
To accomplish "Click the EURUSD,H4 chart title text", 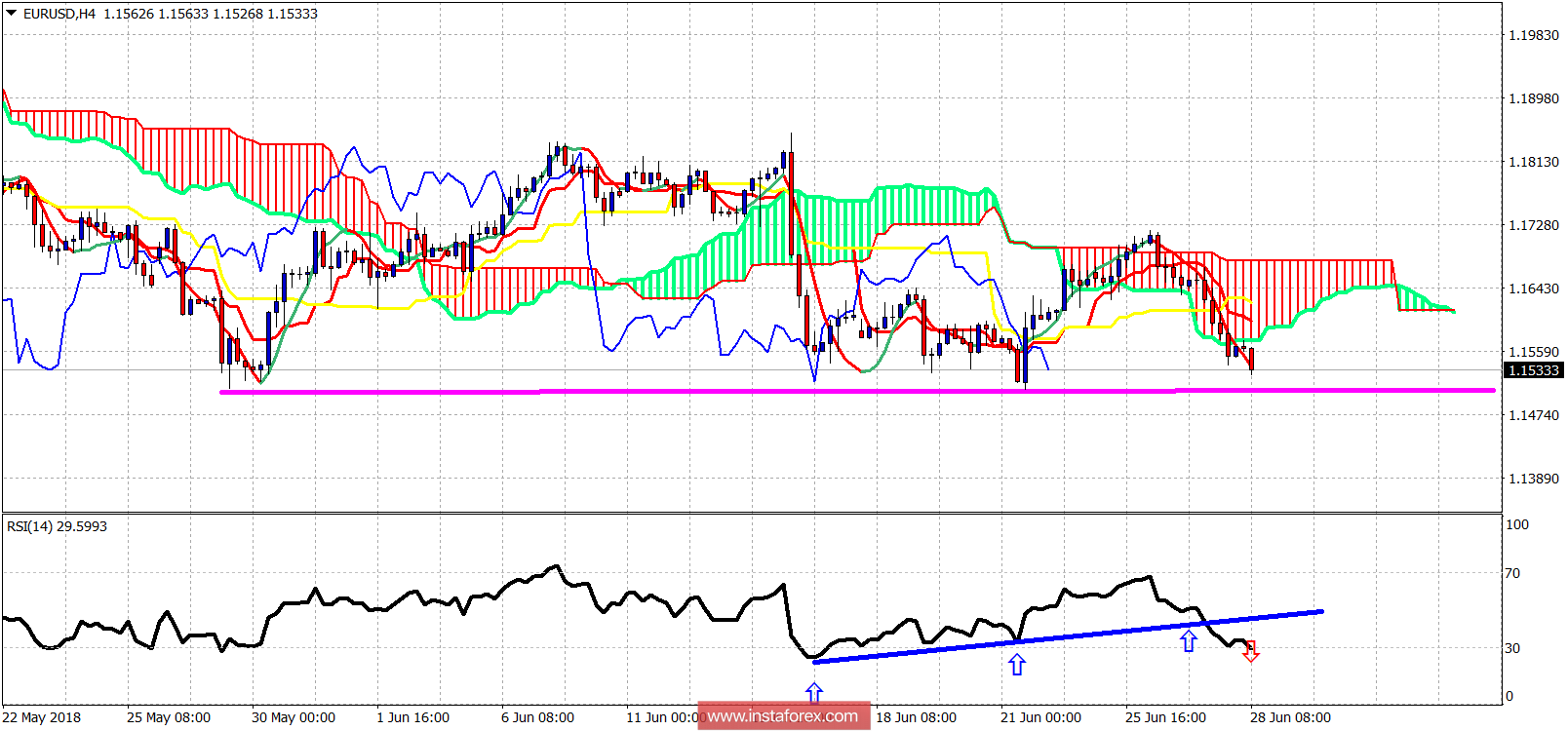I will coord(59,14).
